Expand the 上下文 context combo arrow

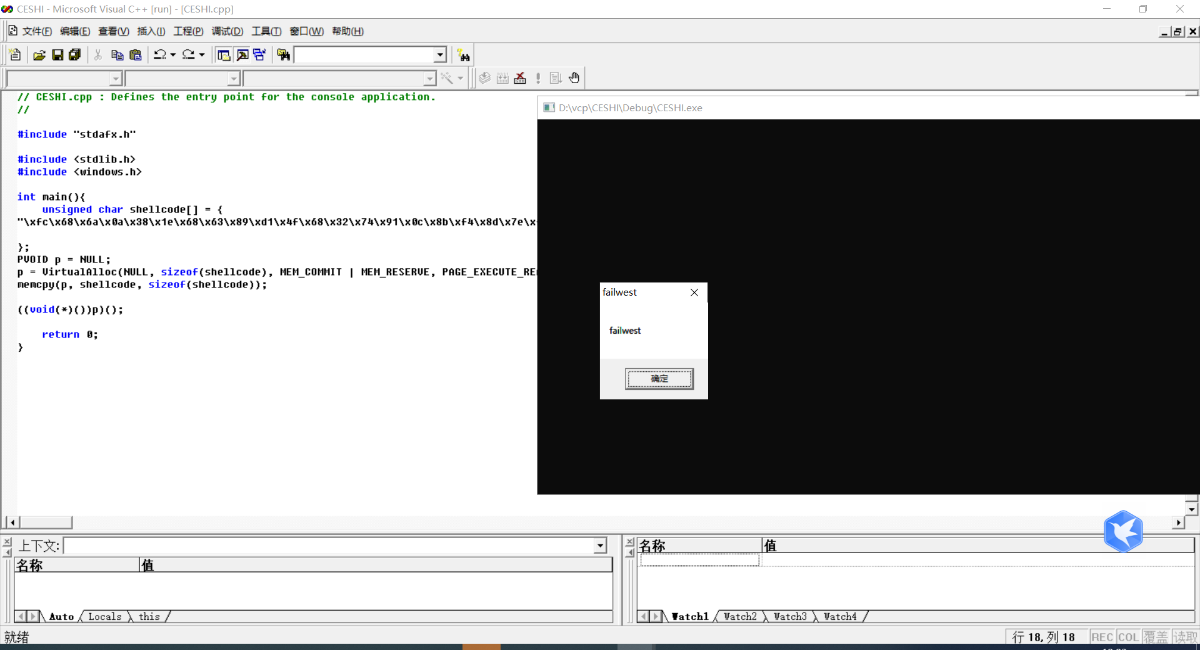pyautogui.click(x=600, y=546)
